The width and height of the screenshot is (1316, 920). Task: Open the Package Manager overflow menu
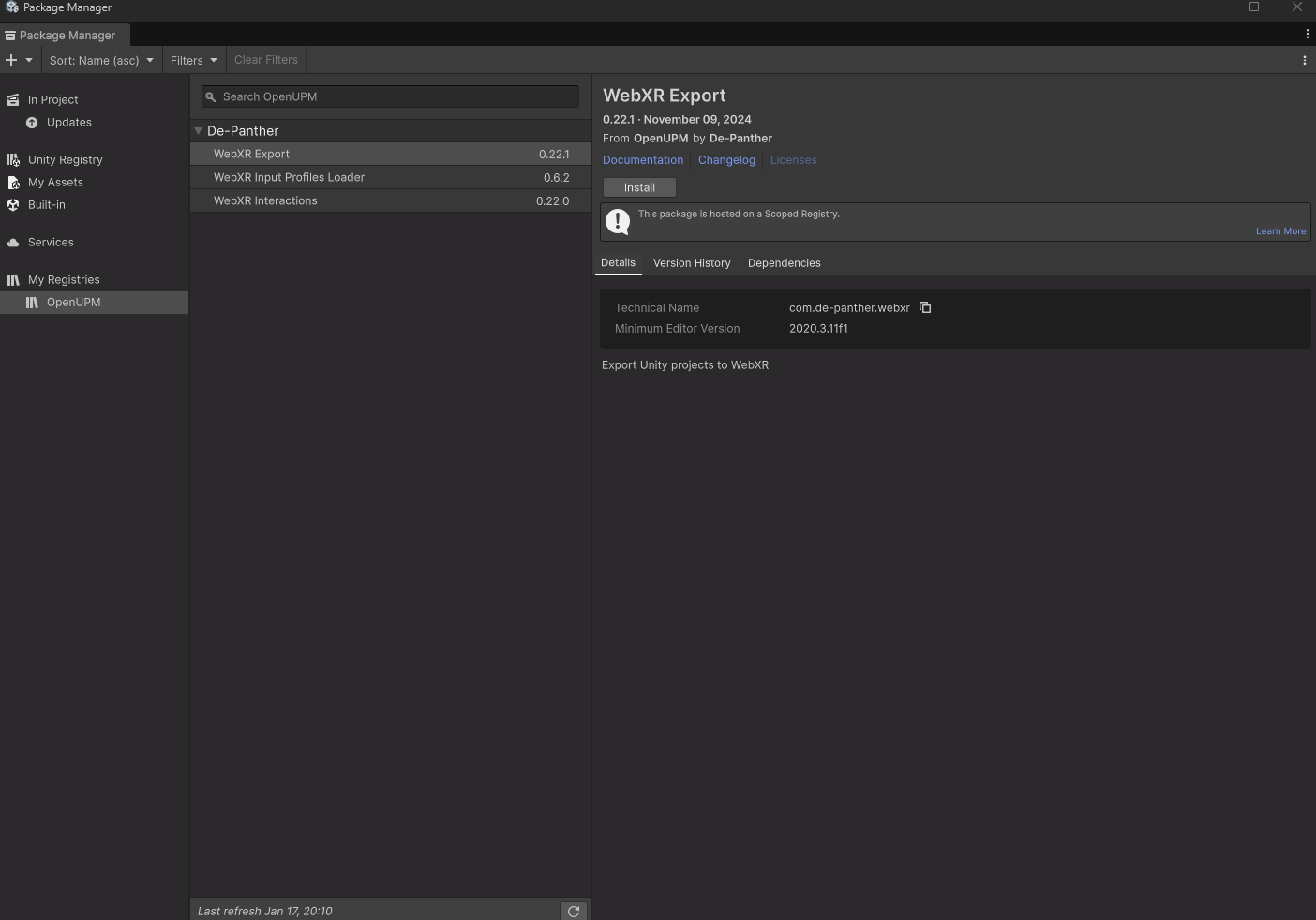[x=1304, y=60]
